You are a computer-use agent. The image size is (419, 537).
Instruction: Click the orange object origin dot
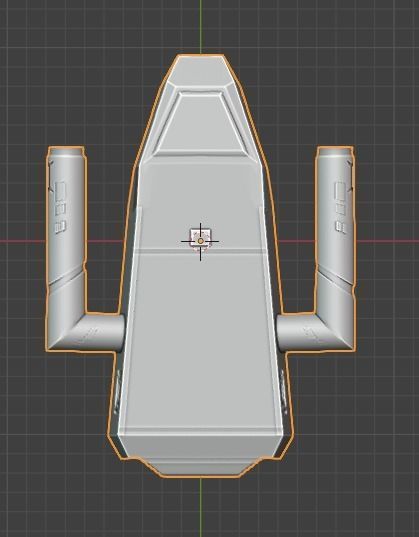200,241
